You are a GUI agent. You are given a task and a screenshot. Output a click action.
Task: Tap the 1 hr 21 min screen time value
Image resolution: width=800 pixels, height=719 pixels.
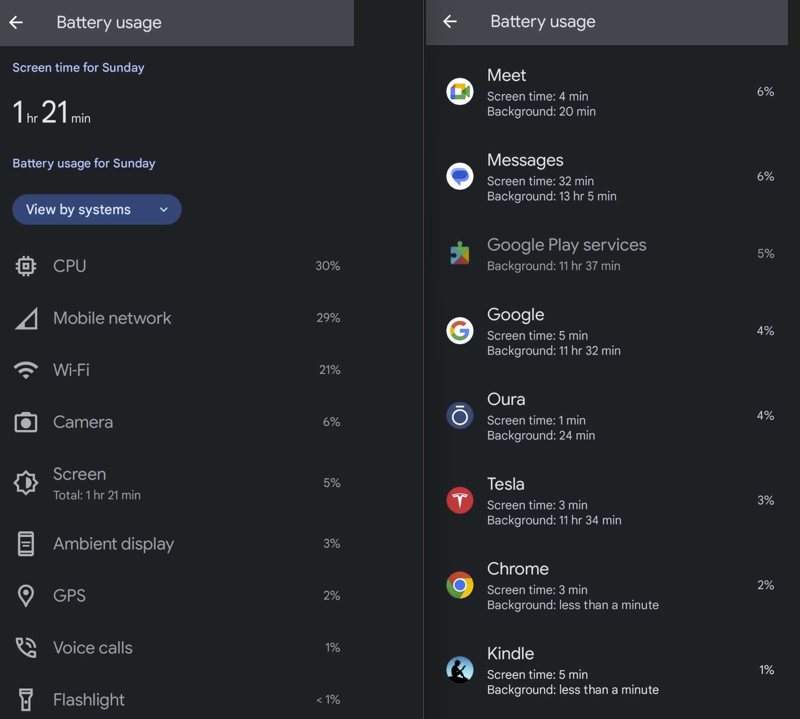click(x=52, y=113)
